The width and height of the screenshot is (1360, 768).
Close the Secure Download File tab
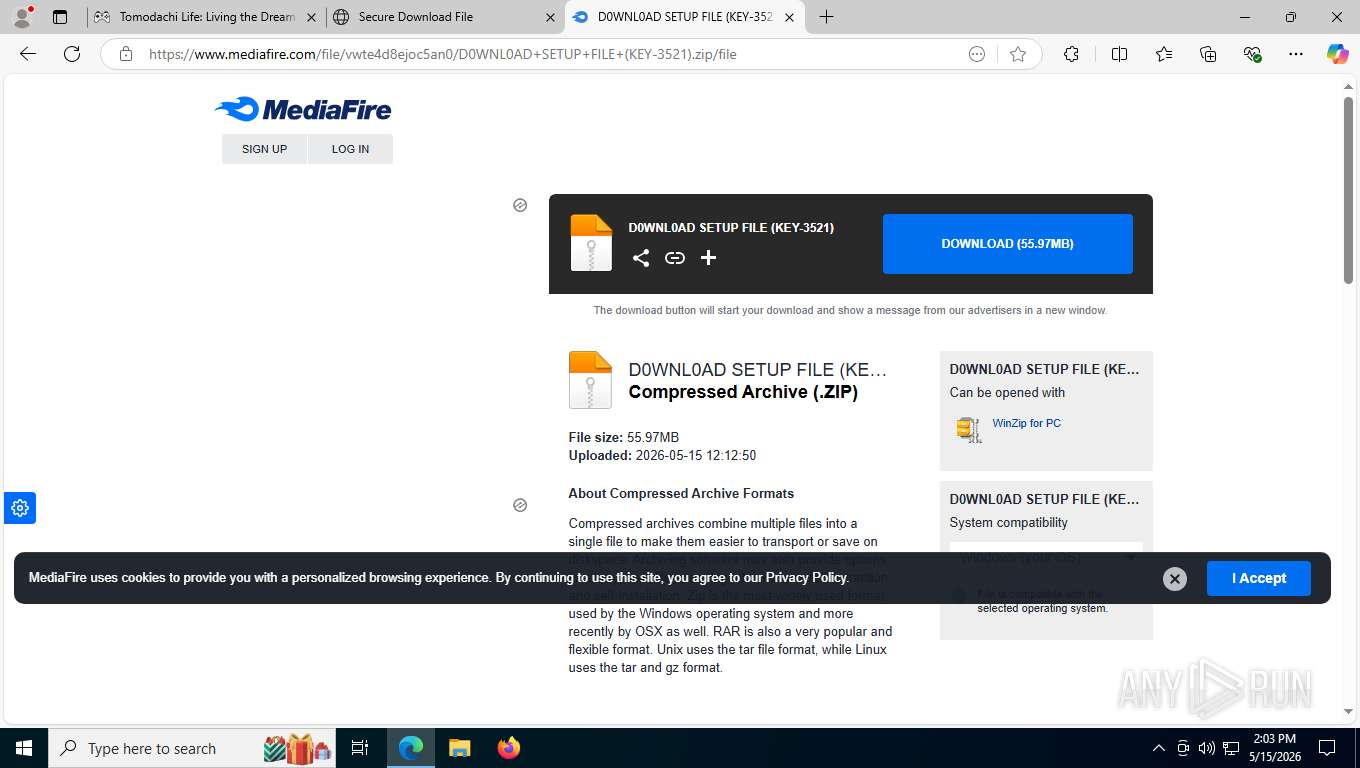pyautogui.click(x=550, y=17)
